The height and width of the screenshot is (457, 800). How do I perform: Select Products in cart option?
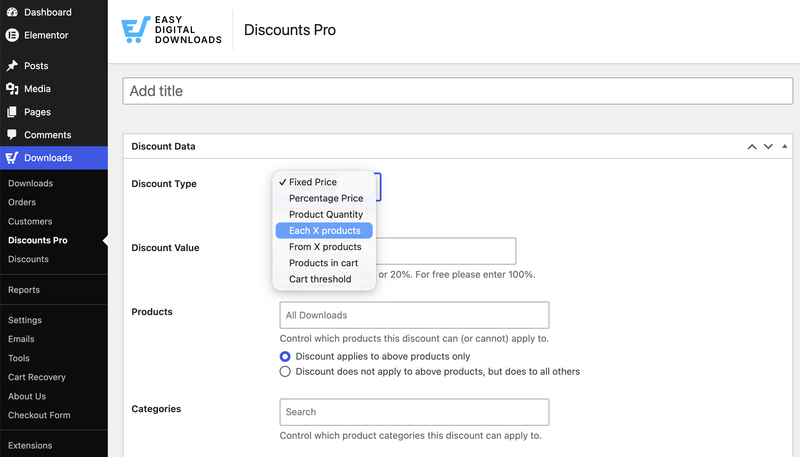tap(324, 263)
